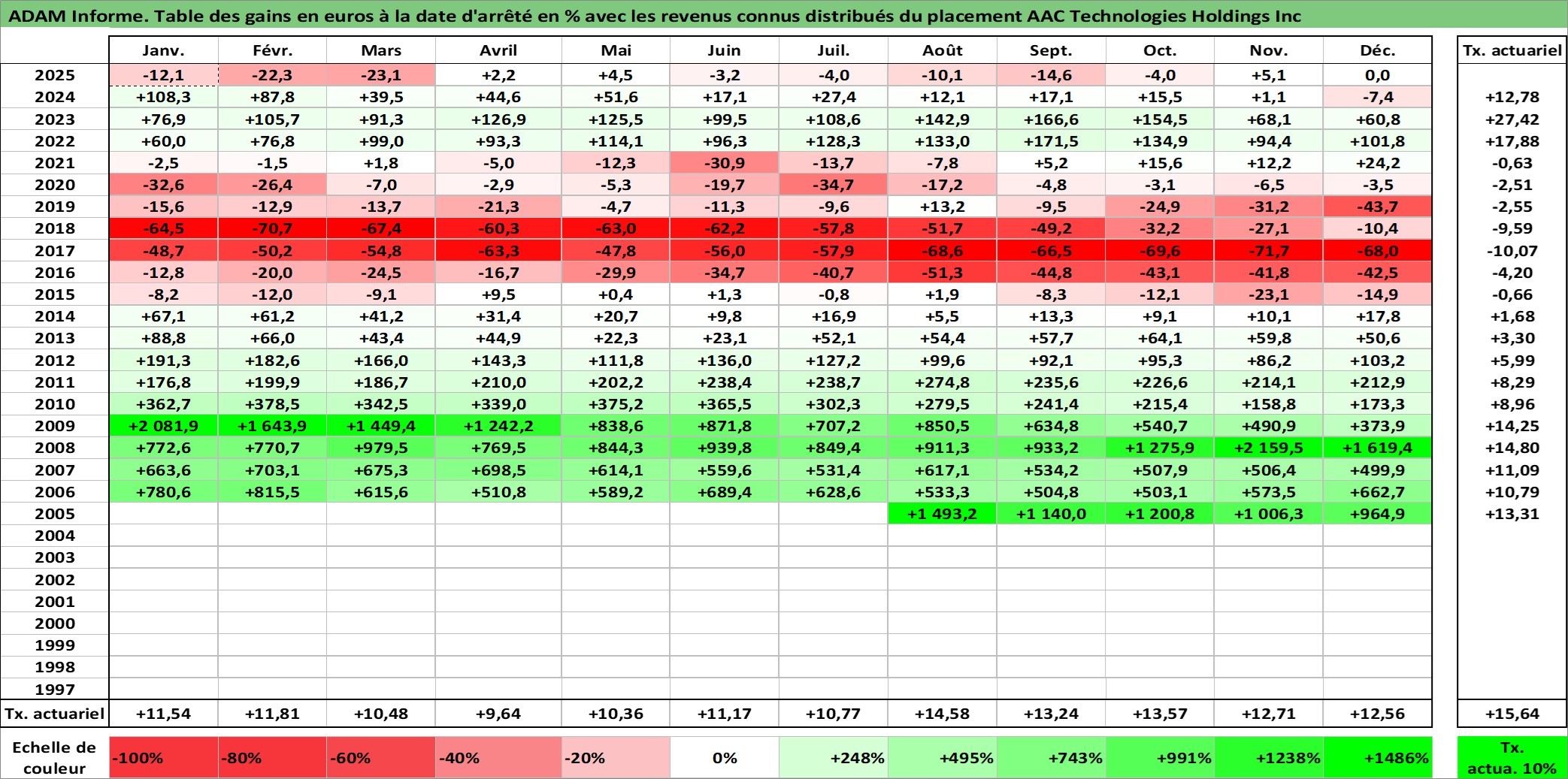
Task: Click the Tx. actua. 10% green box
Action: pos(1512,758)
